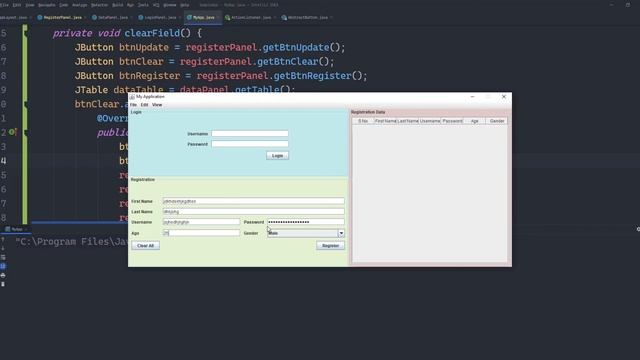Image resolution: width=640 pixels, height=360 pixels.
Task: Open the IDE Code menu
Action: pos(64,5)
